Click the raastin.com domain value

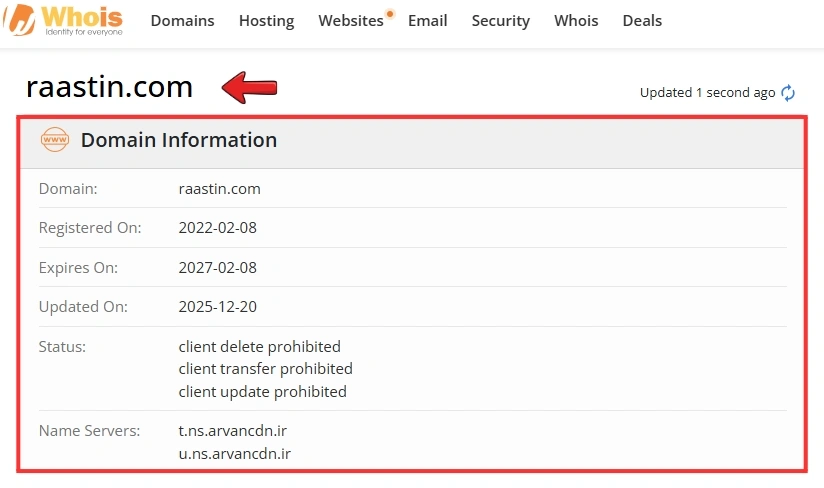tap(220, 189)
